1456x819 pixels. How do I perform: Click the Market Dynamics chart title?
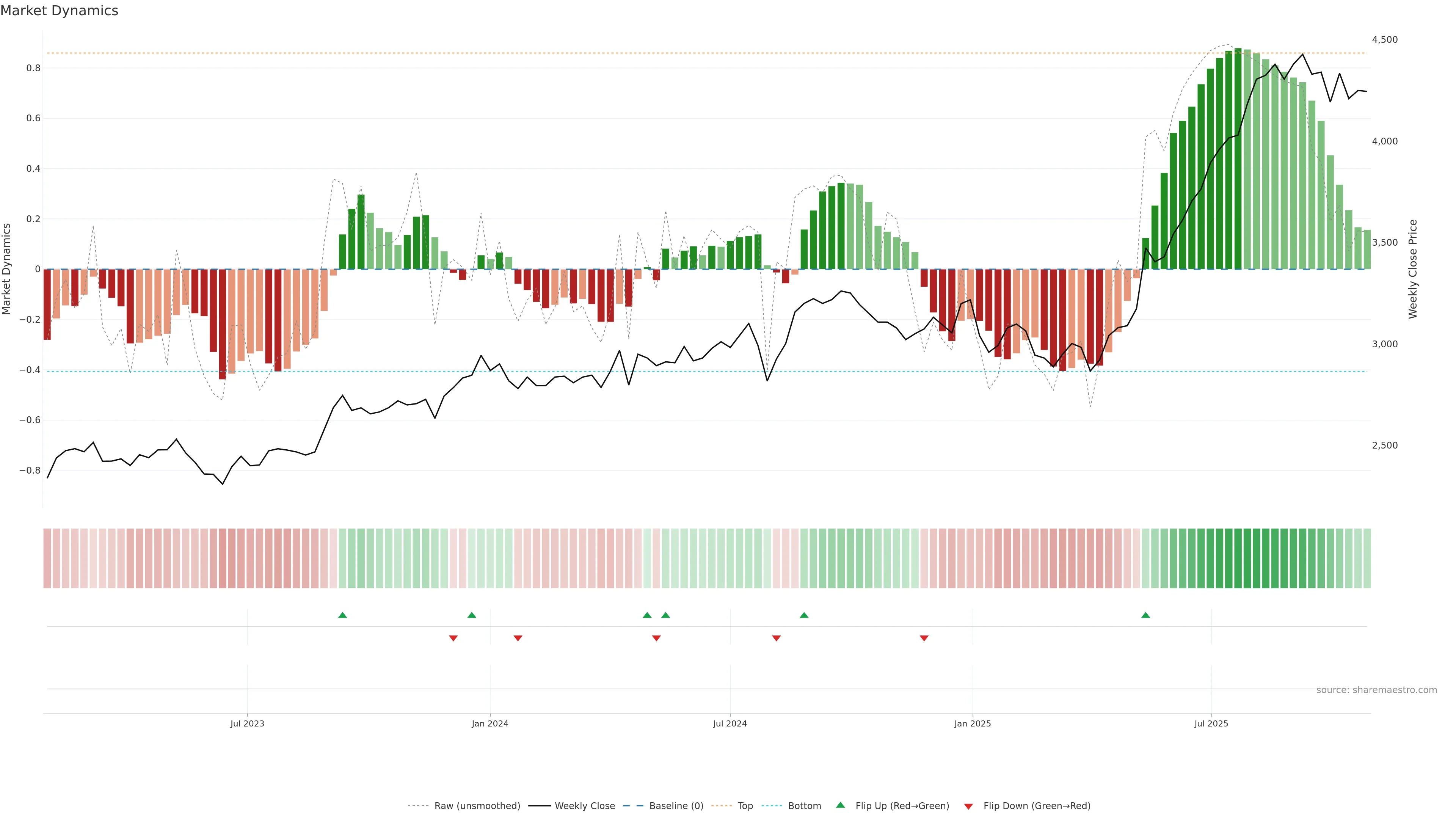click(x=60, y=11)
